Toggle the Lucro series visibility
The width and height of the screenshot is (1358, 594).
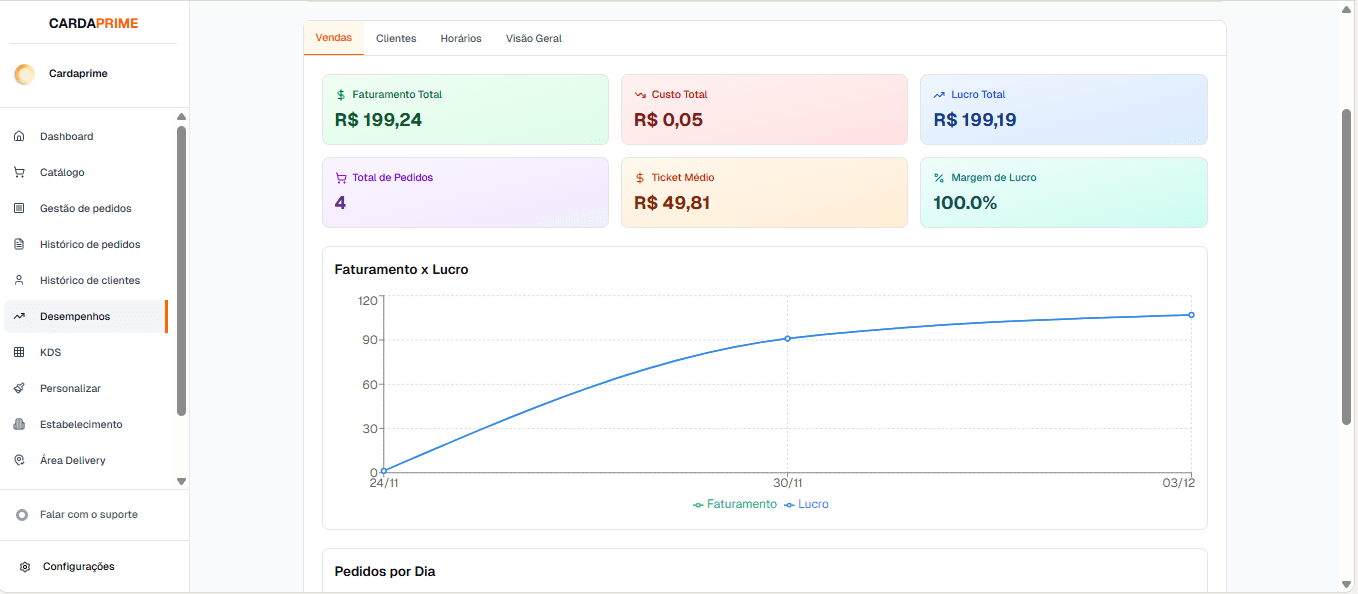click(x=806, y=504)
